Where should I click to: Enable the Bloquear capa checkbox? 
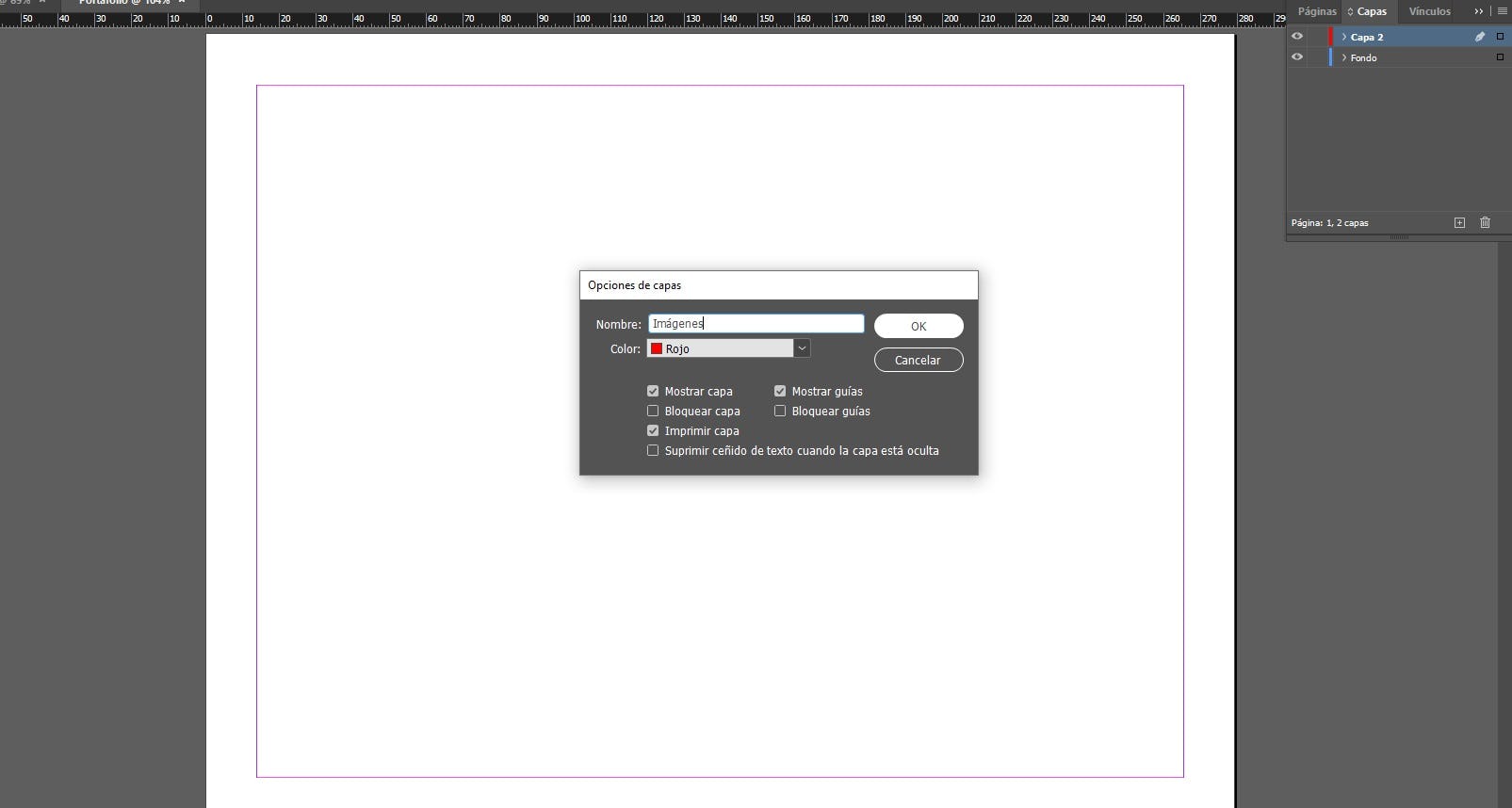point(653,411)
